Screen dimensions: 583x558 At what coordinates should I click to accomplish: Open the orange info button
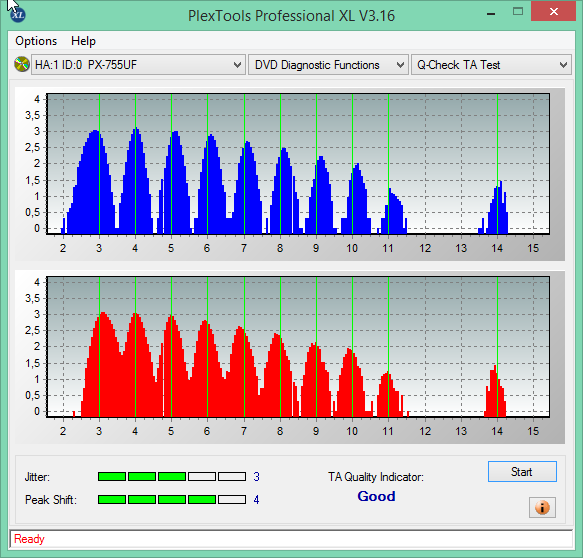[542, 507]
